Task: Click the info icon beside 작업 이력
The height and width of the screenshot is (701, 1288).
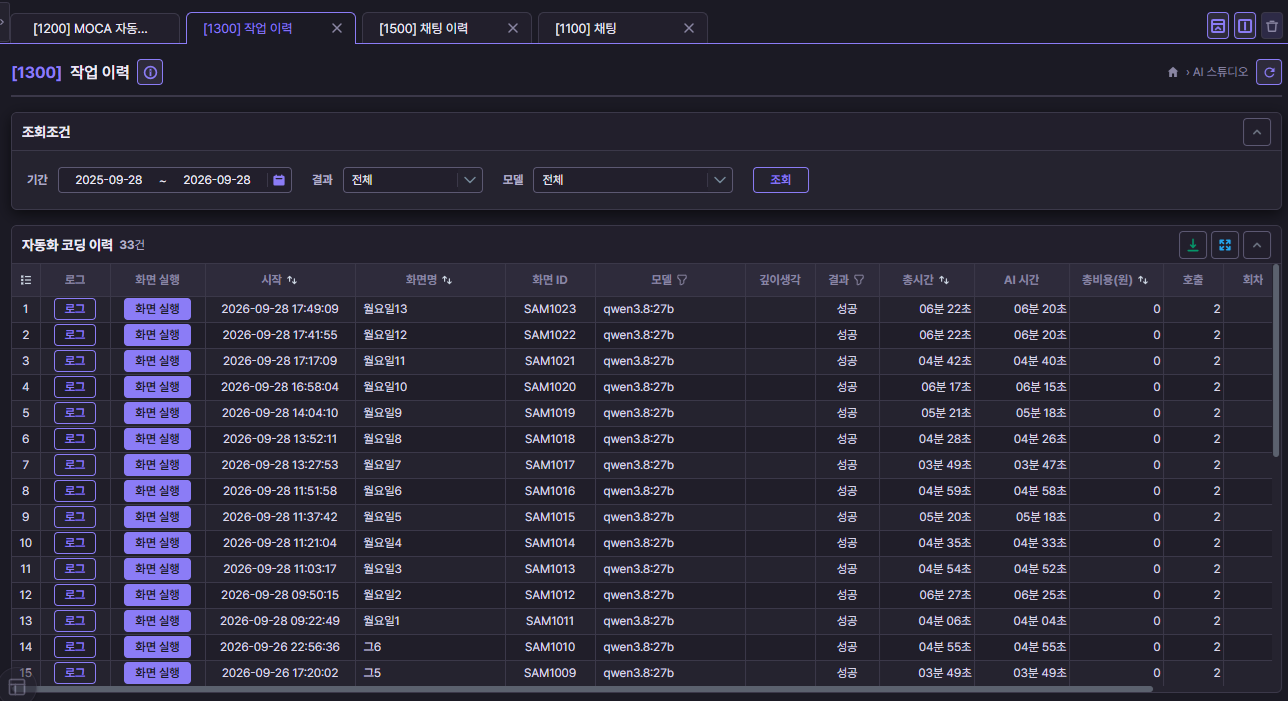Action: (150, 72)
